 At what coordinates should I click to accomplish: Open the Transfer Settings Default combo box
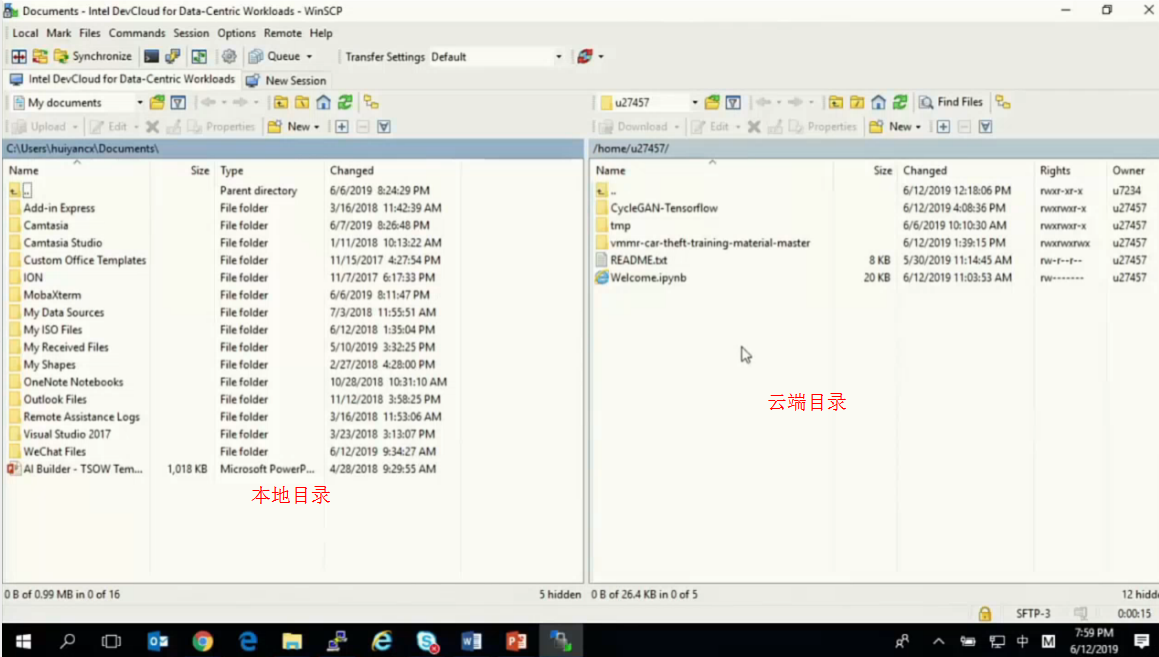coord(496,57)
